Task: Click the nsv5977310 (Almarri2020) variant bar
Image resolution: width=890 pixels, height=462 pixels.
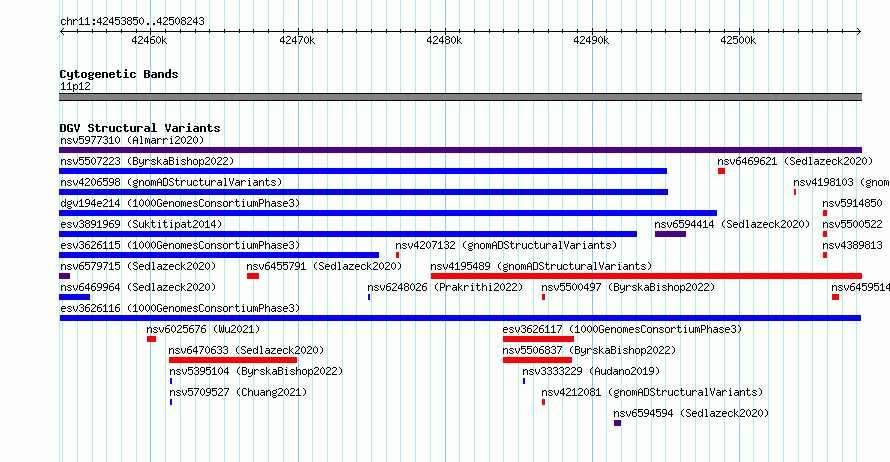Action: coord(460,150)
